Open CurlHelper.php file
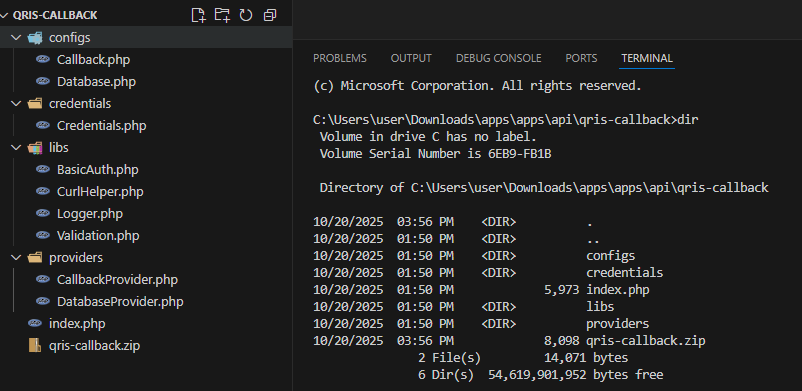 100,192
